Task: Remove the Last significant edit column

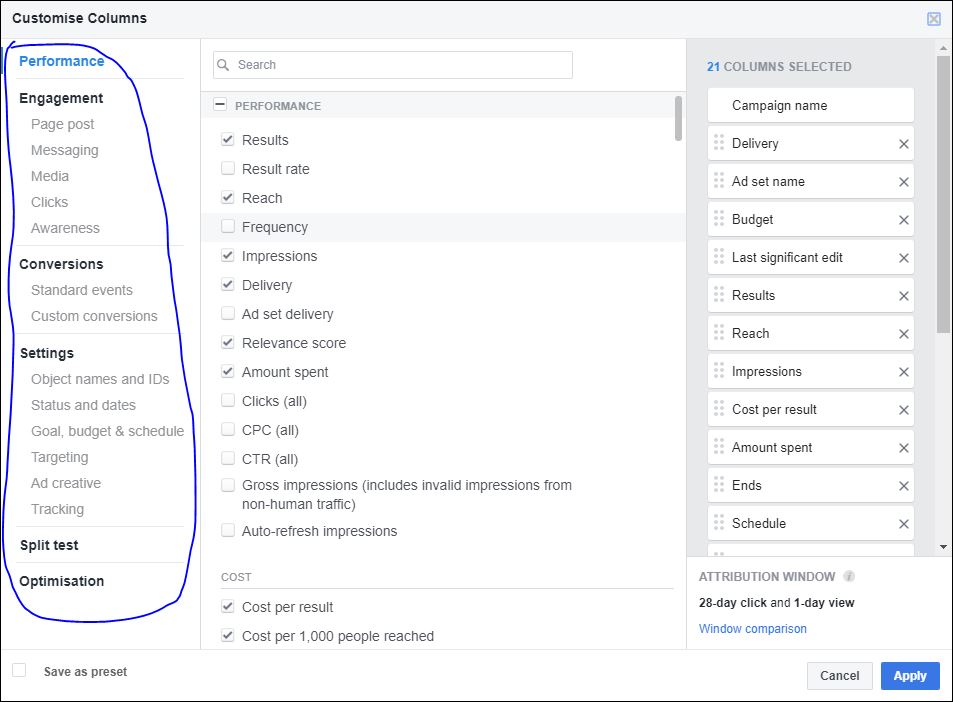Action: 903,257
